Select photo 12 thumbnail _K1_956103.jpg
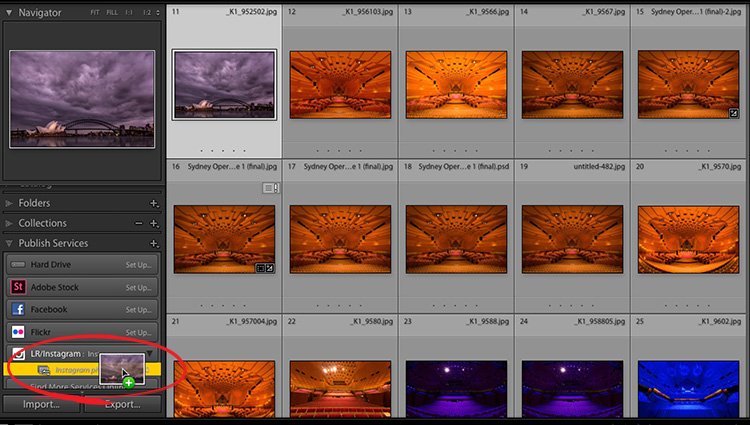 tap(340, 85)
